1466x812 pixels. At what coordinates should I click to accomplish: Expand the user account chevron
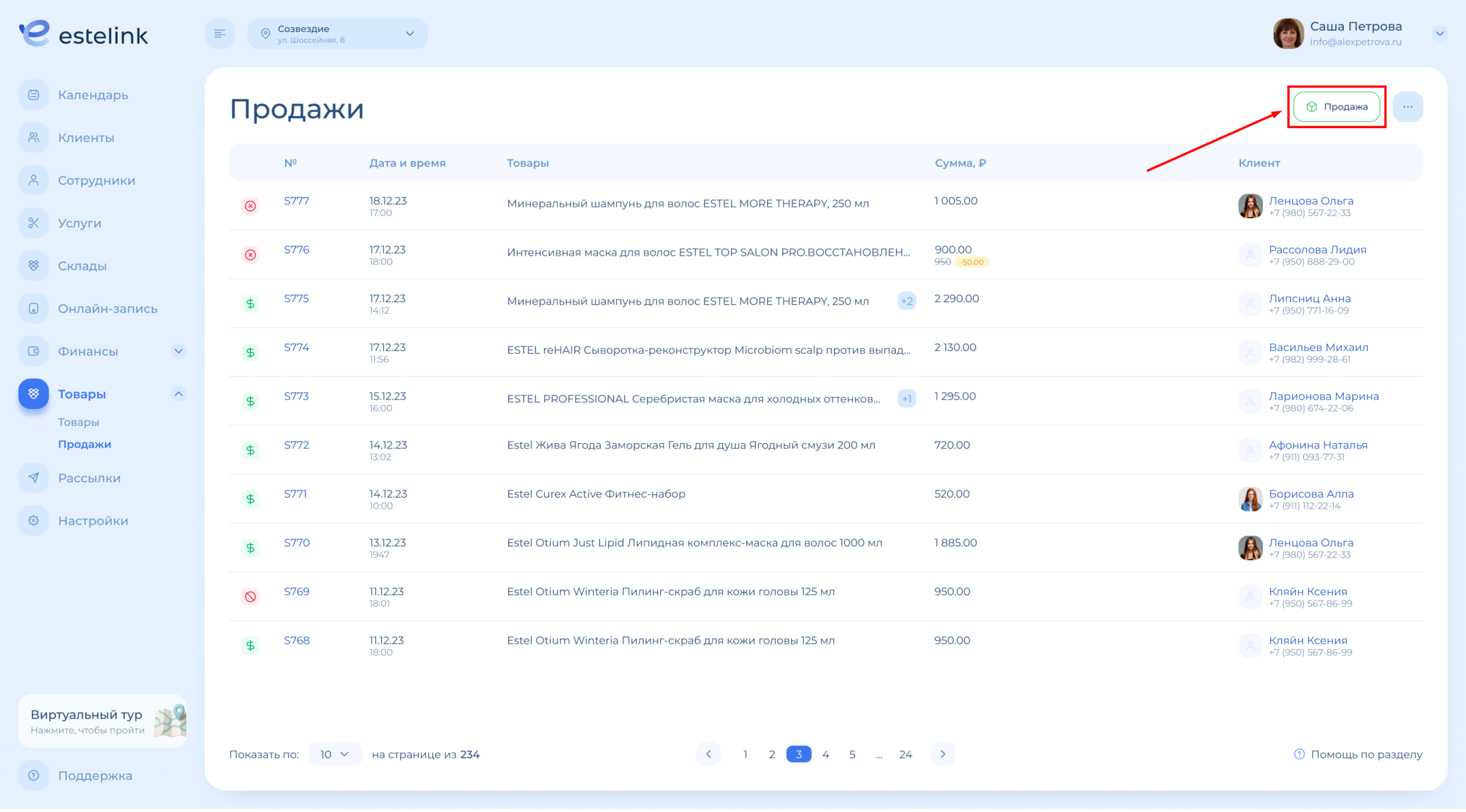click(1439, 33)
